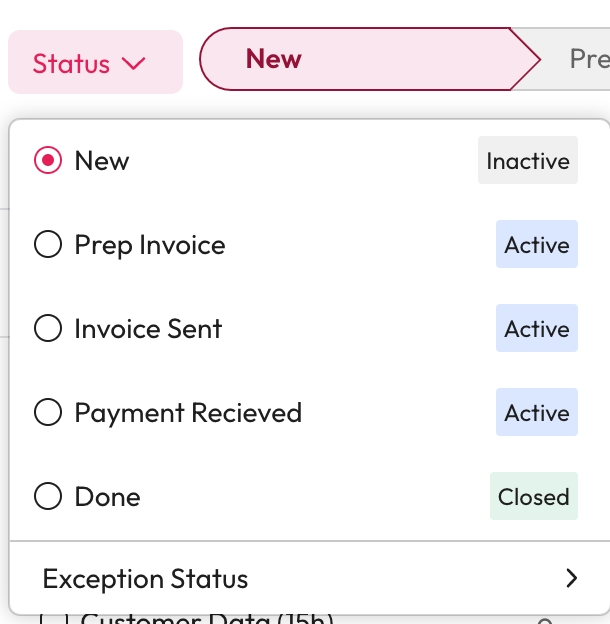The height and width of the screenshot is (624, 610).
Task: Set status with the Done radio button
Action: point(48,497)
